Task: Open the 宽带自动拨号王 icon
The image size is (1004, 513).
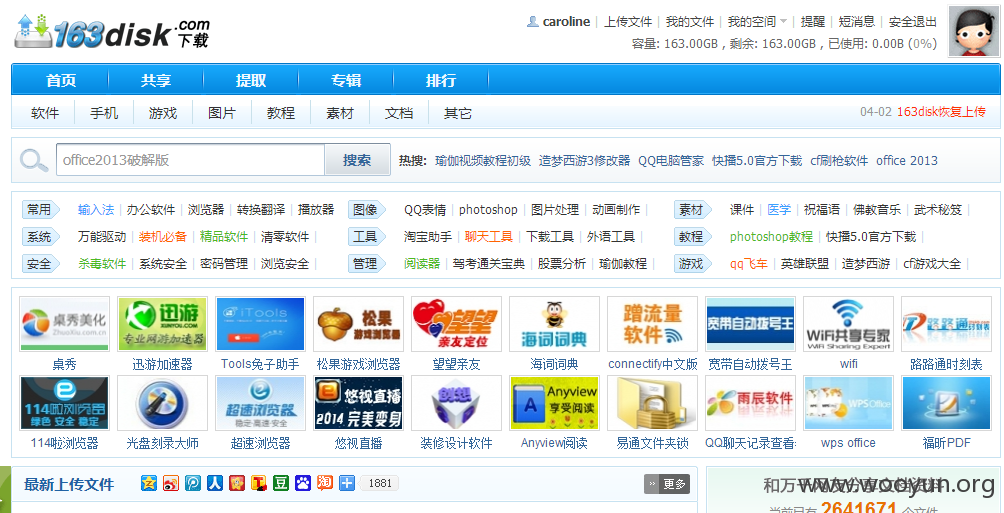Action: 750,323
